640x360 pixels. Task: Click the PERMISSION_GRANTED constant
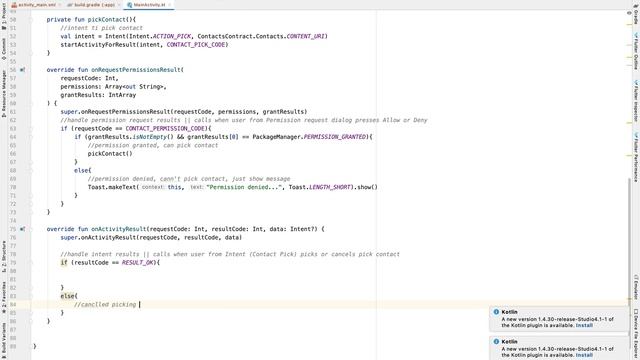[335, 137]
